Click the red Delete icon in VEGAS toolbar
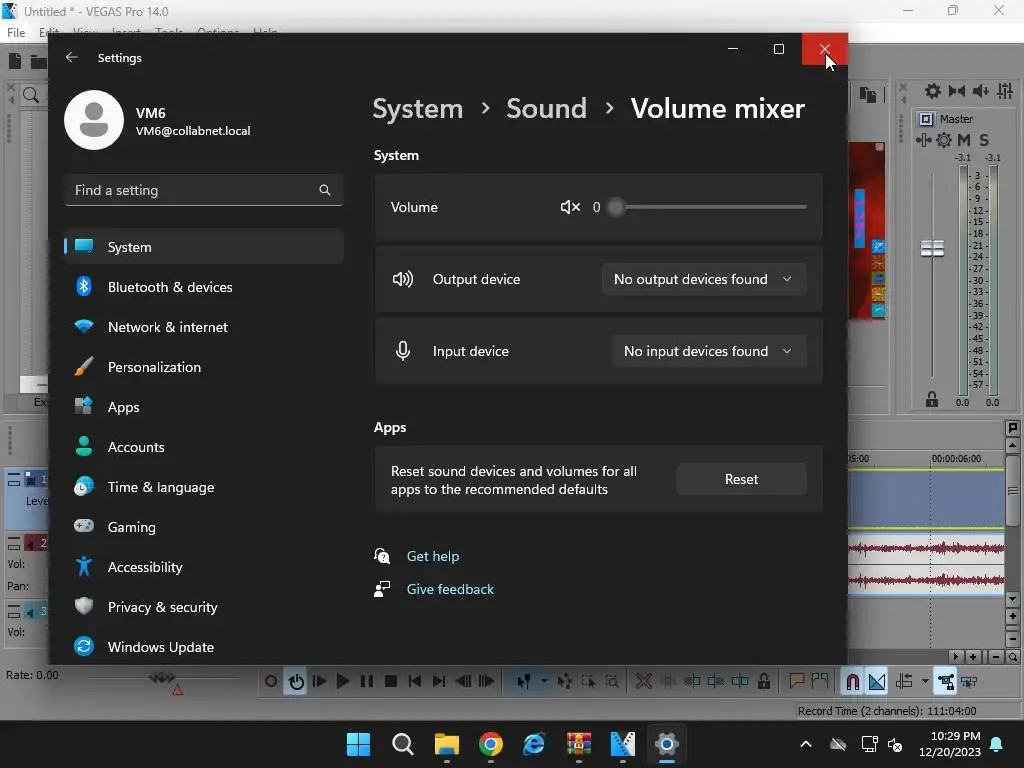 [x=643, y=681]
